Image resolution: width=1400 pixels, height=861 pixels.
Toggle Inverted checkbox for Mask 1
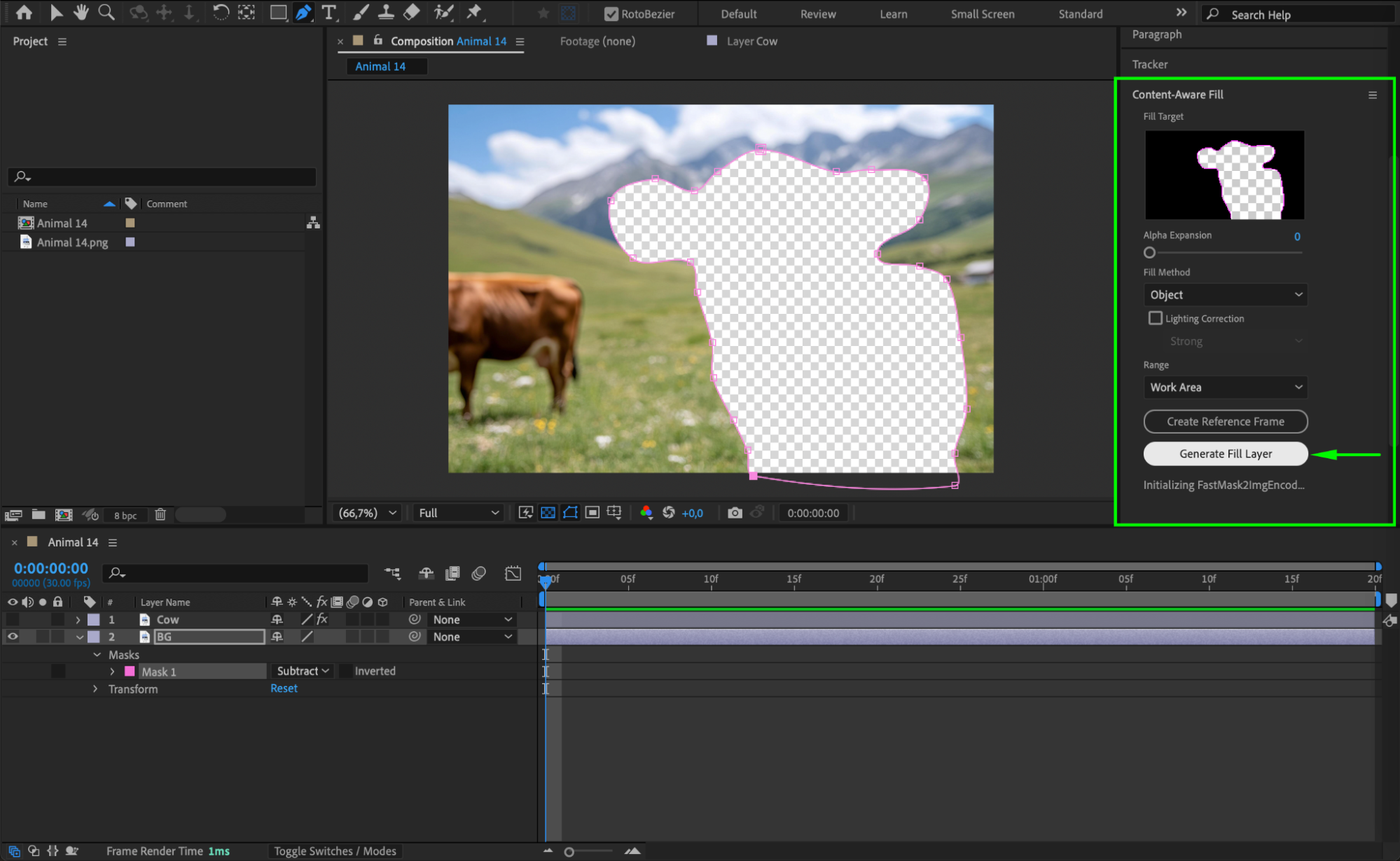346,671
